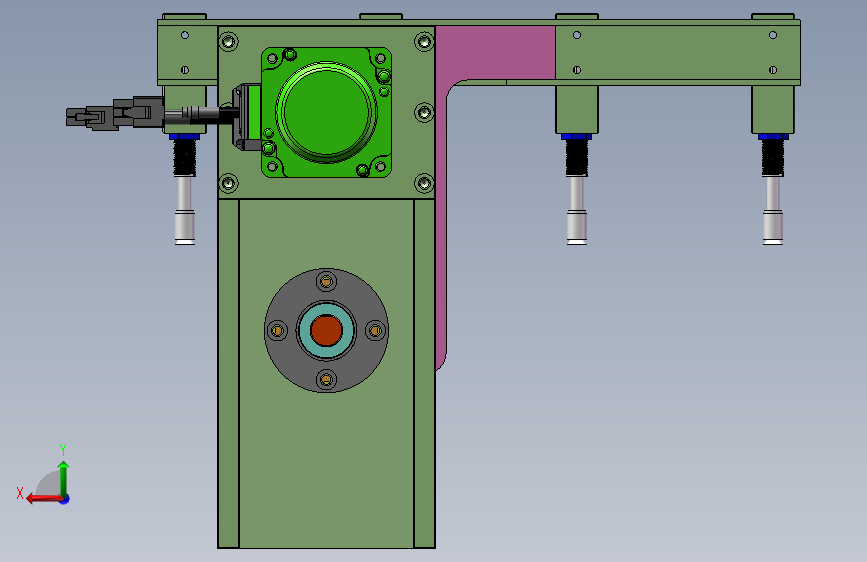This screenshot has width=867, height=562.
Task: Click the blue Z axis dot on the triad
Action: (x=65, y=499)
